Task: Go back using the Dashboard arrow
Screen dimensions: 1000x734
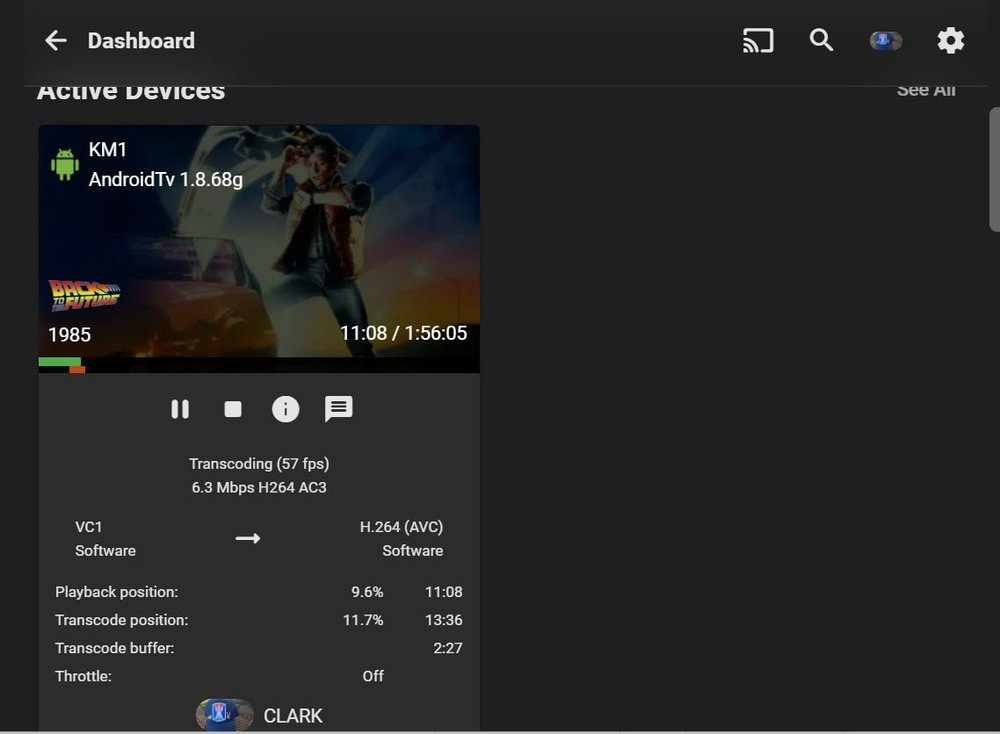Action: 56,41
